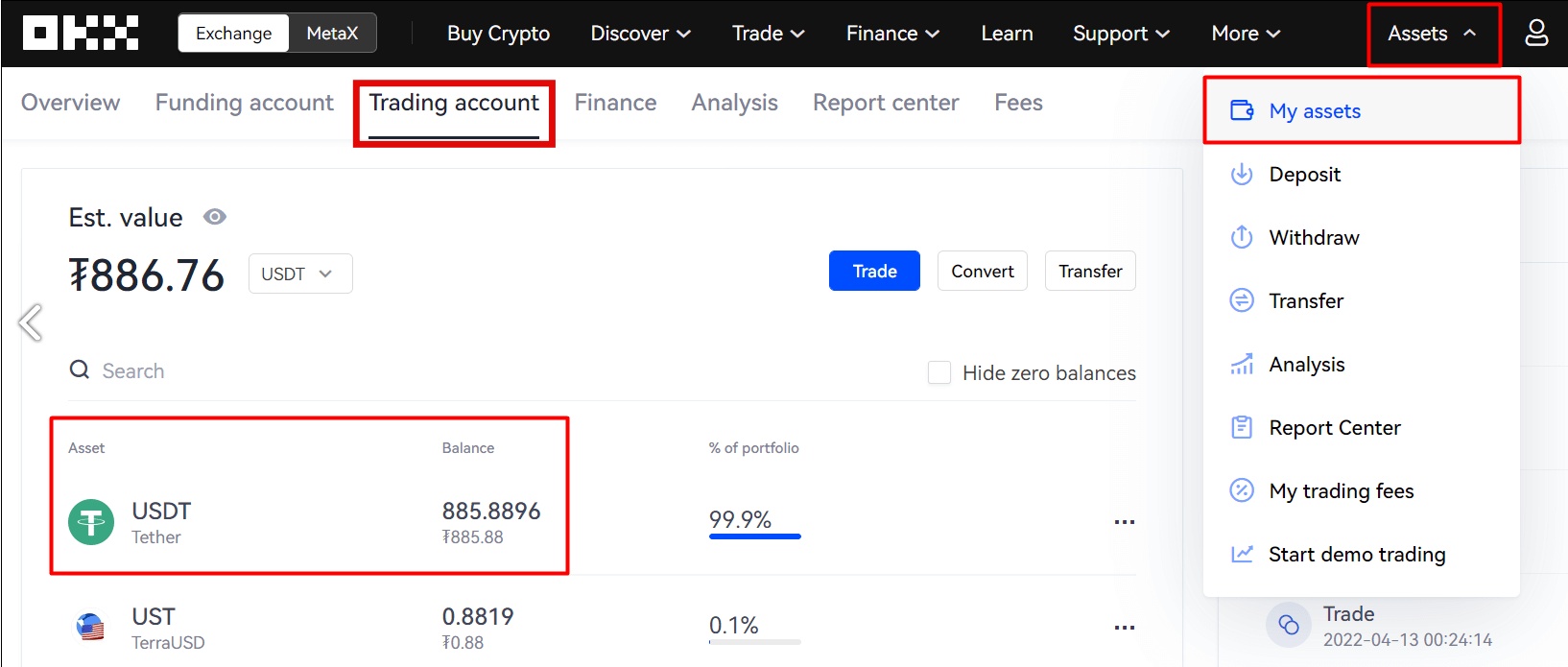Image resolution: width=1568 pixels, height=667 pixels.
Task: Click the OKX logo
Action: tap(81, 33)
